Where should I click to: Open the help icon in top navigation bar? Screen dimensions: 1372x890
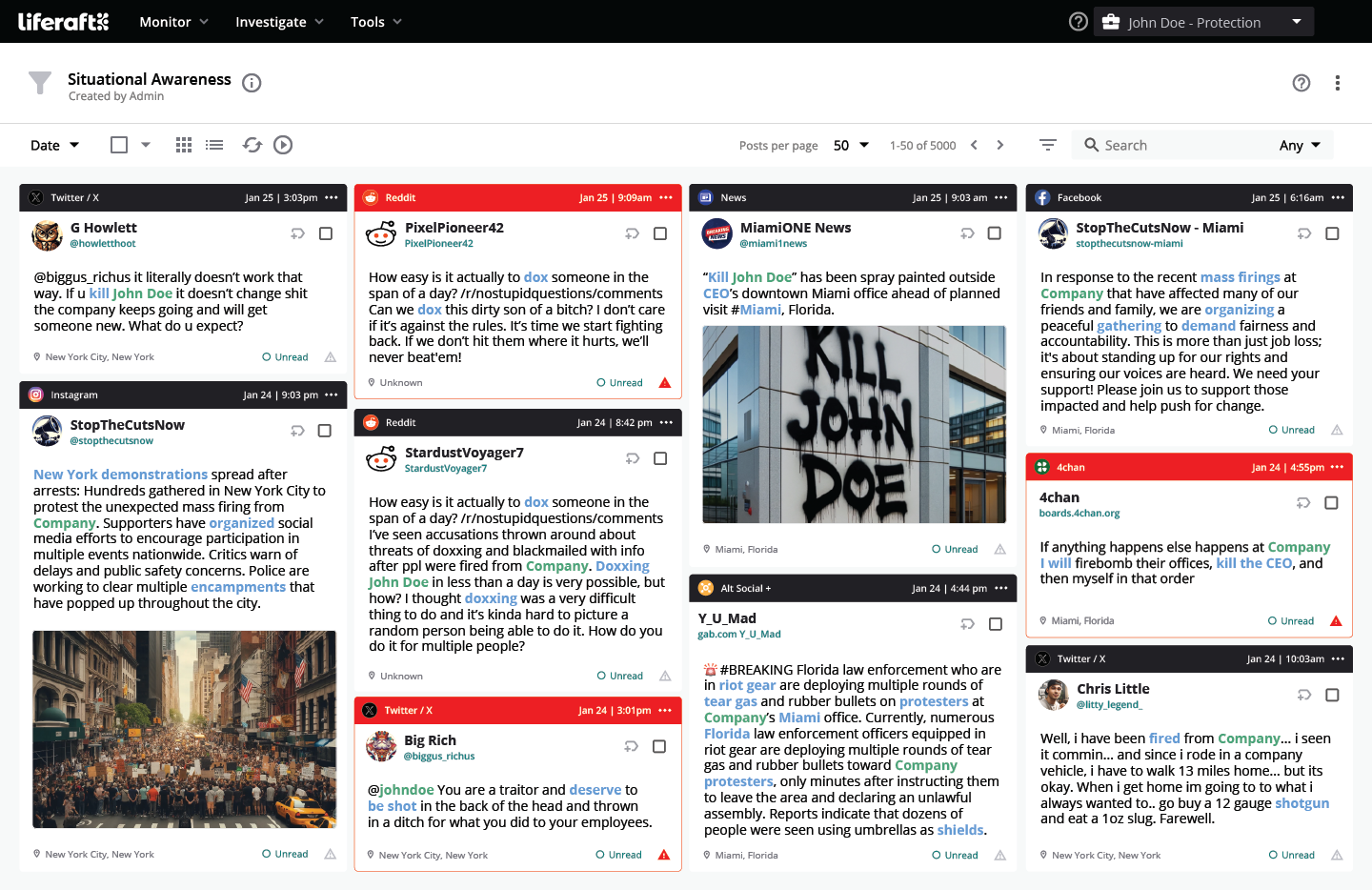1079,21
